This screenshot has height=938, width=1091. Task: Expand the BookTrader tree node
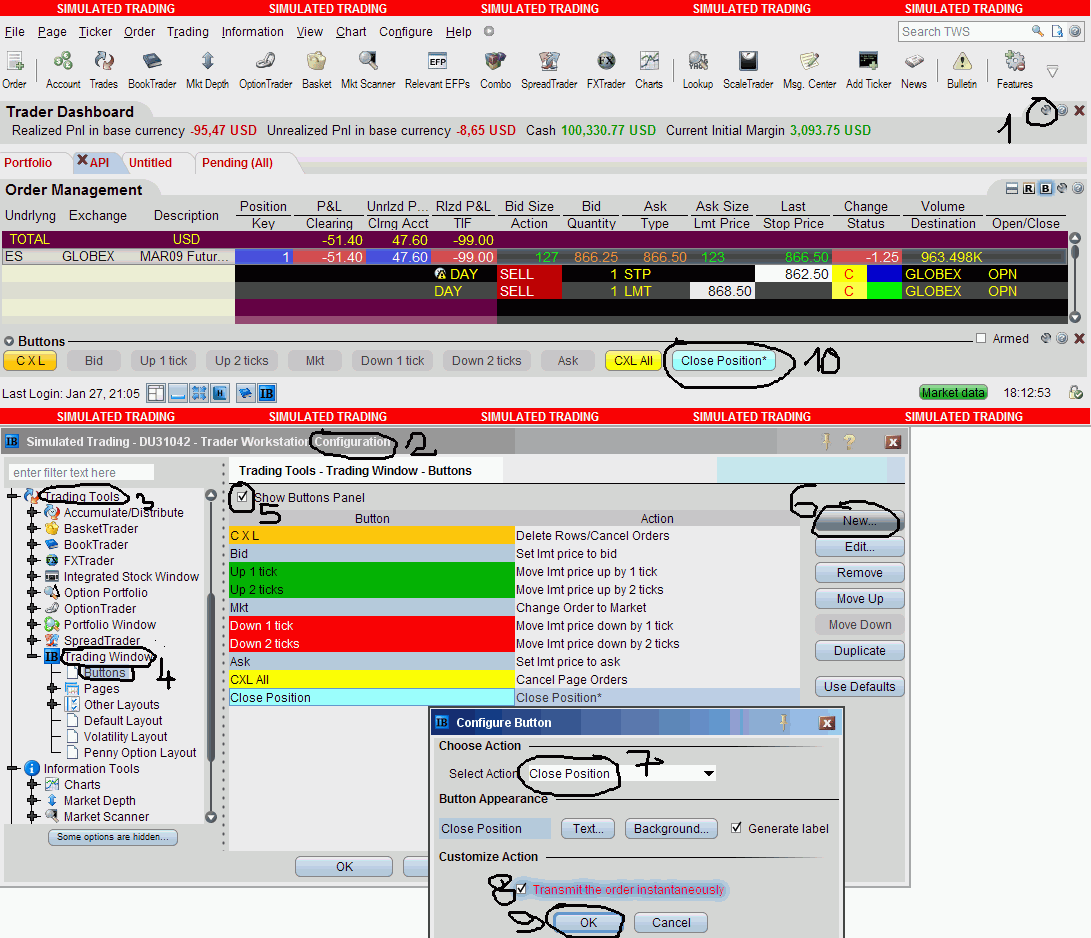point(32,545)
